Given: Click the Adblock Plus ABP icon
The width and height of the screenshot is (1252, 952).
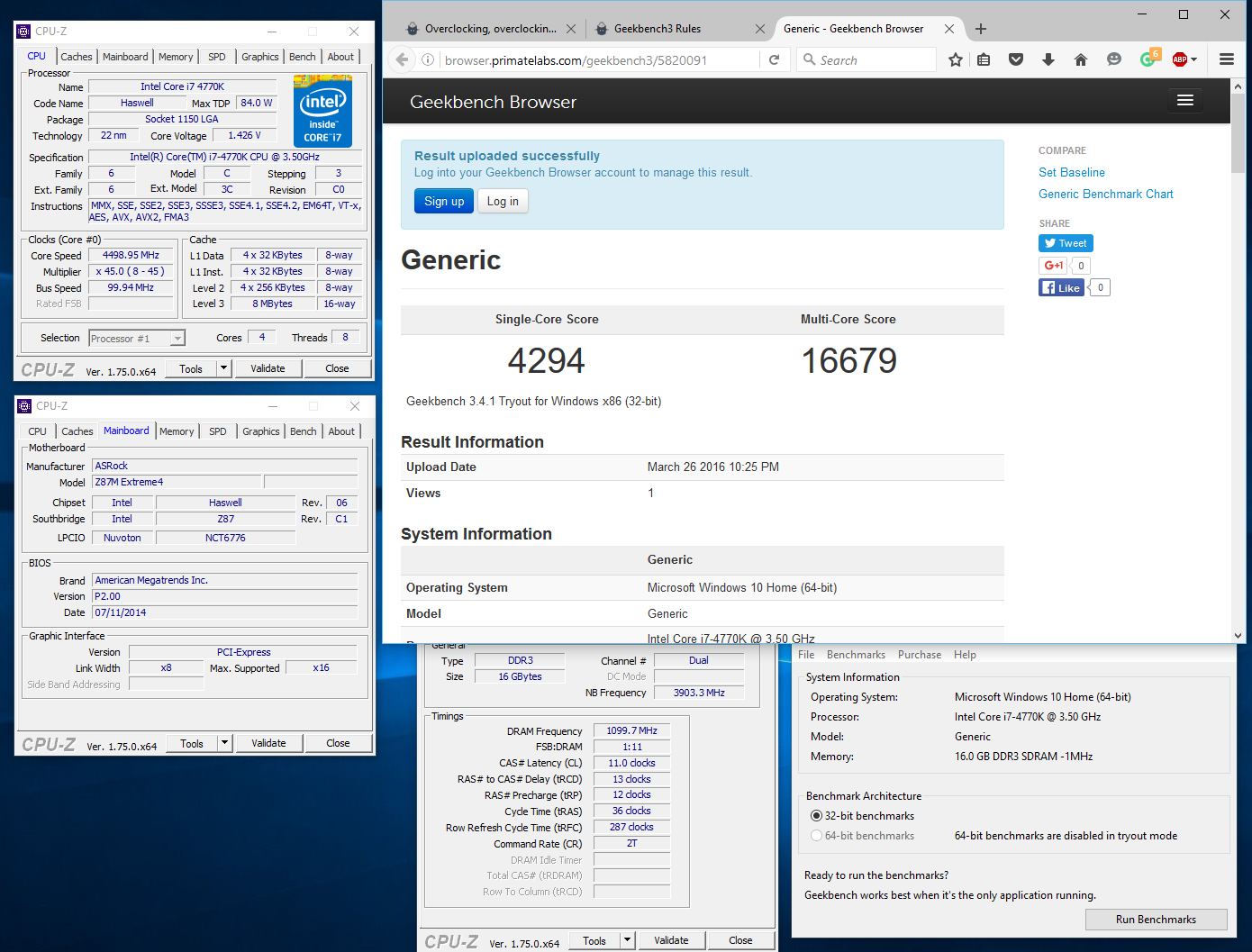Looking at the screenshot, I should 1180,59.
